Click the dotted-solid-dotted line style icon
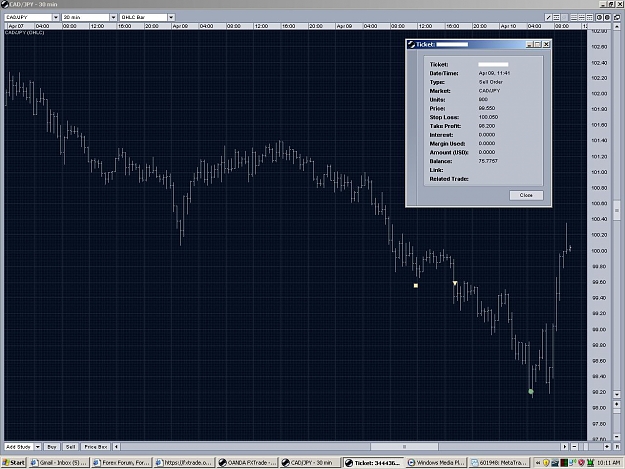Image resolution: width=625 pixels, height=469 pixels. click(582, 17)
